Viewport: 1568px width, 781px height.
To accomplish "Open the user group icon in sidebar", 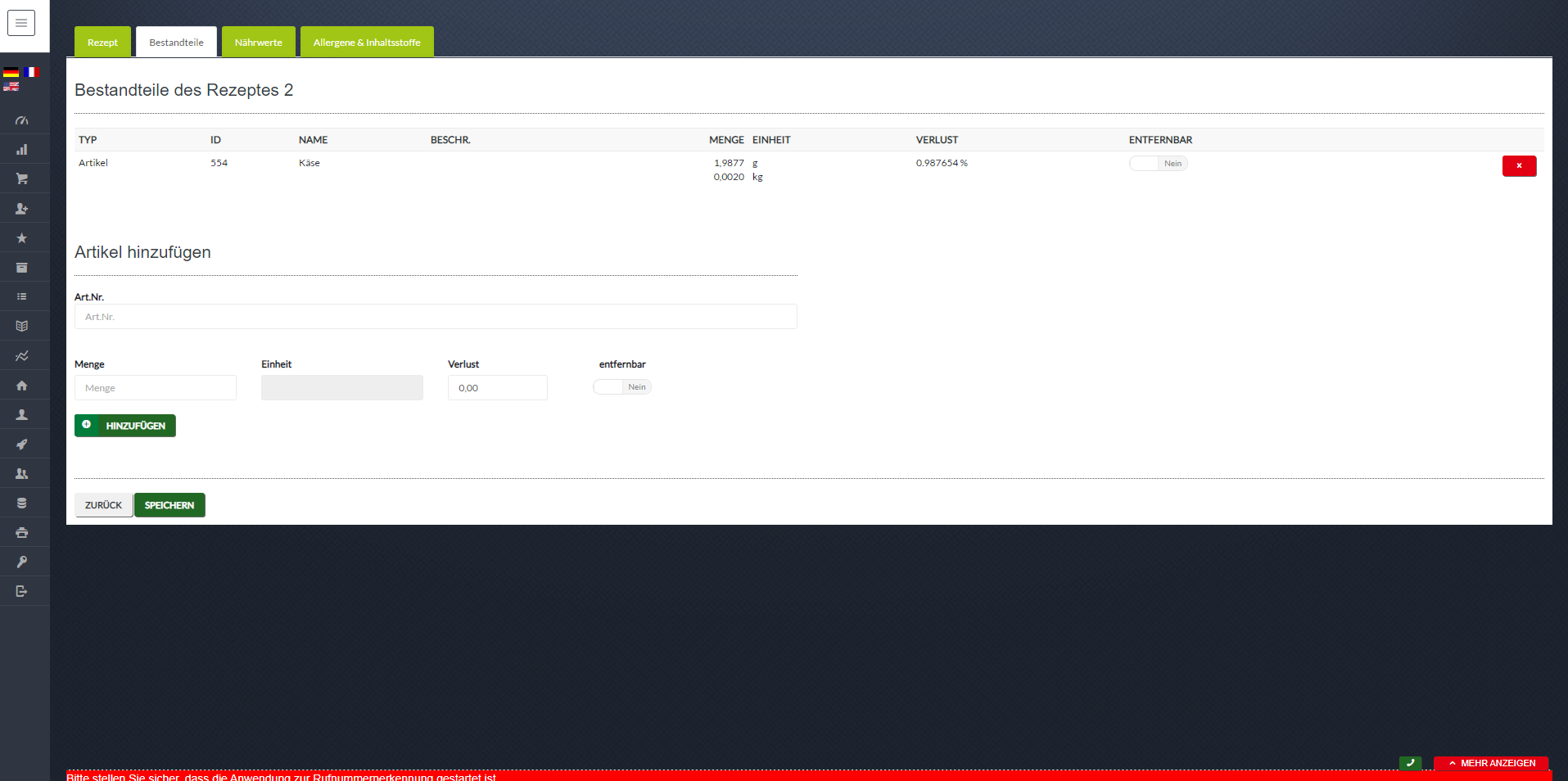I will click(x=22, y=474).
